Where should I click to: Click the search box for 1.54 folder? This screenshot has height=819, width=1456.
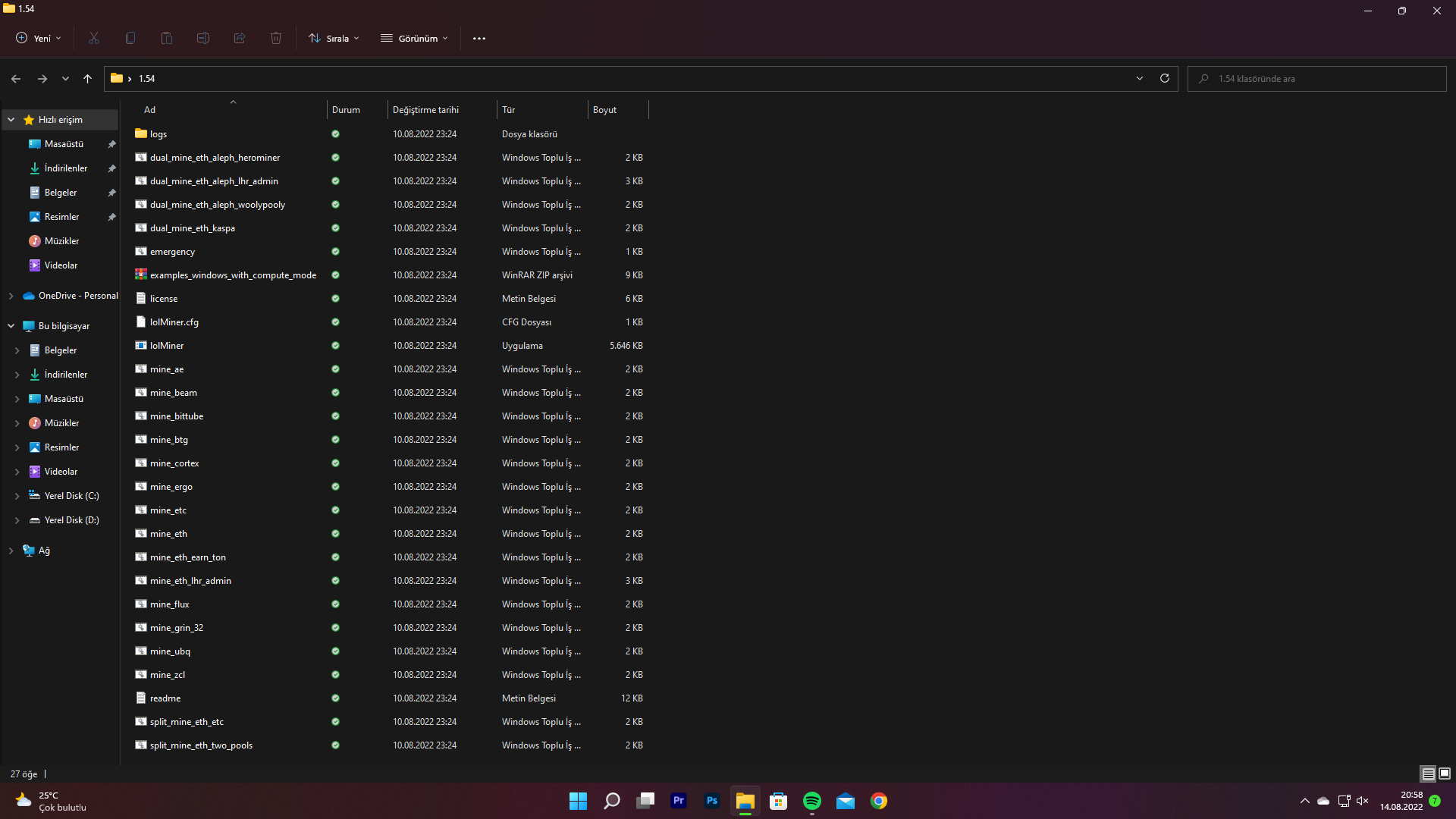[x=1317, y=79]
